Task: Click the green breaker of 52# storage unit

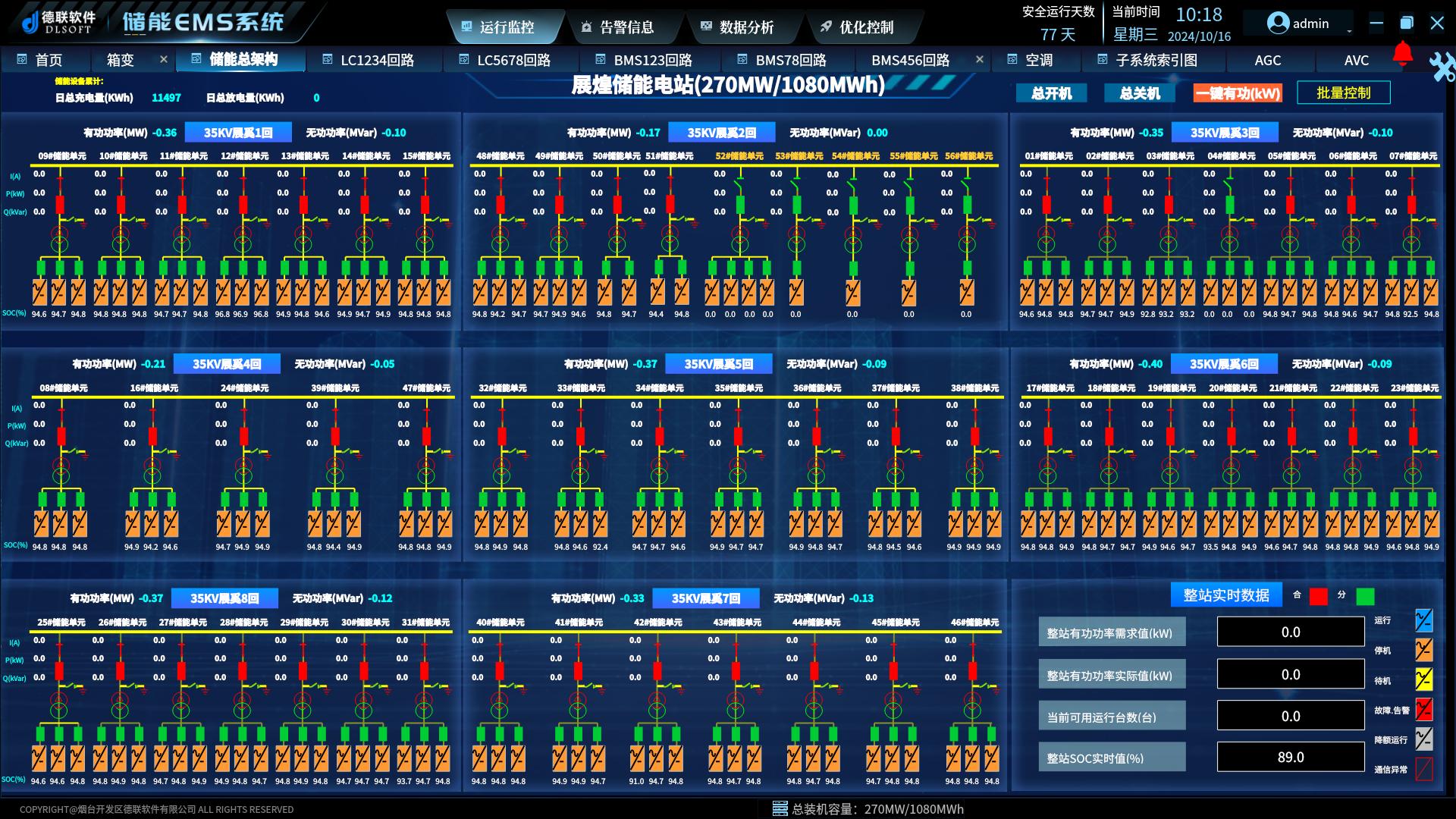Action: click(740, 204)
